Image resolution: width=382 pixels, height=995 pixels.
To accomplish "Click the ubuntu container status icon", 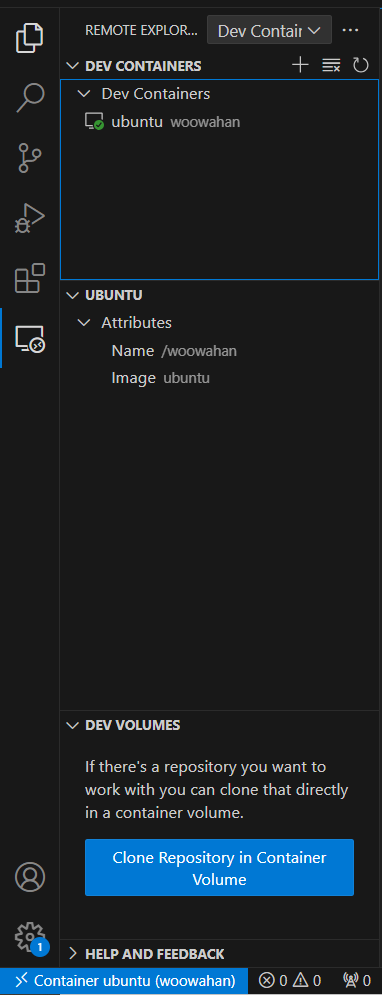I will (94, 122).
